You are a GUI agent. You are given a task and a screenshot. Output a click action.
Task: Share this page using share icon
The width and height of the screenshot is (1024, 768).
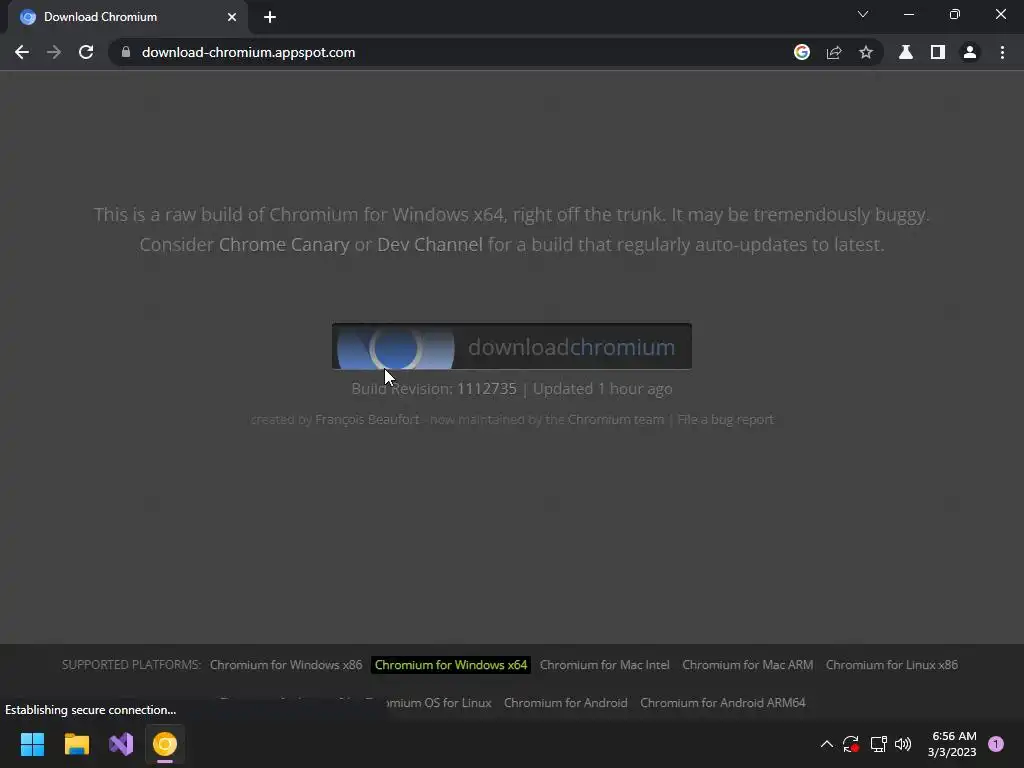pos(834,52)
